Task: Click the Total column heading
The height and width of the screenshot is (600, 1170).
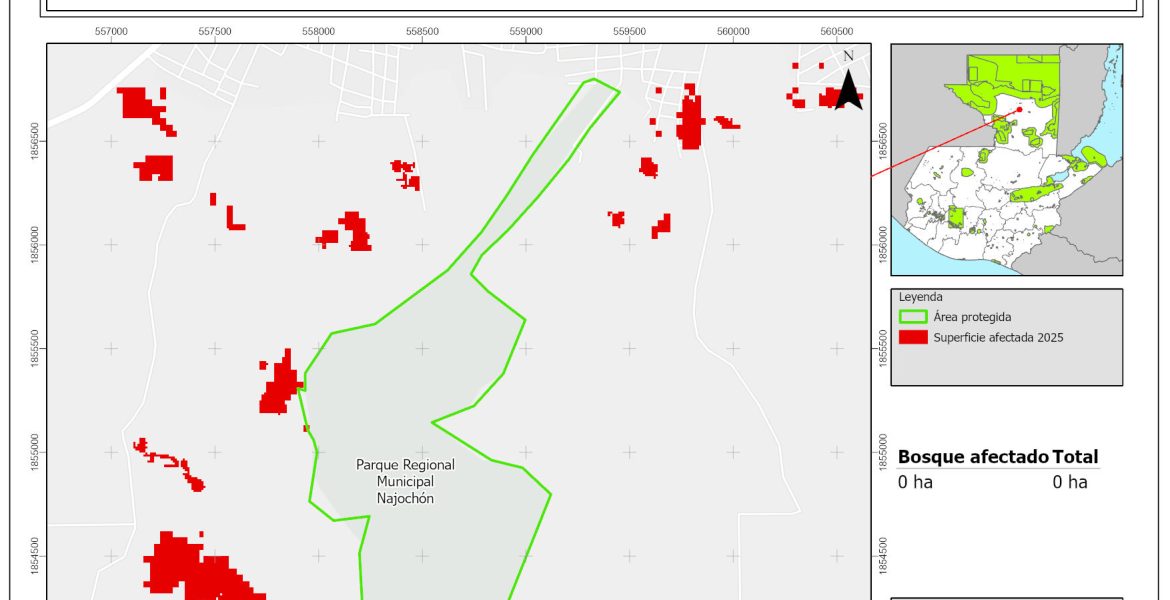Action: pos(1075,457)
